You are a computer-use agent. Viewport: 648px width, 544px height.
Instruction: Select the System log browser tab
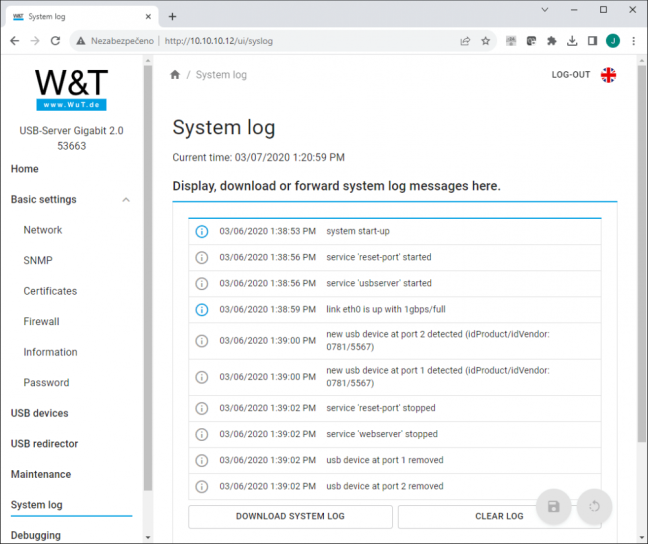(x=82, y=17)
